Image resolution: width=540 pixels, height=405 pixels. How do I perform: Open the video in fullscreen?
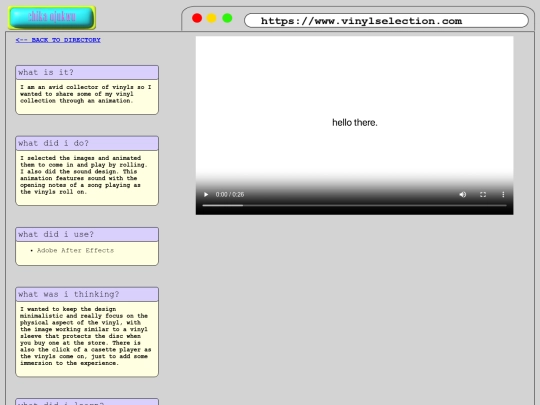click(x=483, y=195)
